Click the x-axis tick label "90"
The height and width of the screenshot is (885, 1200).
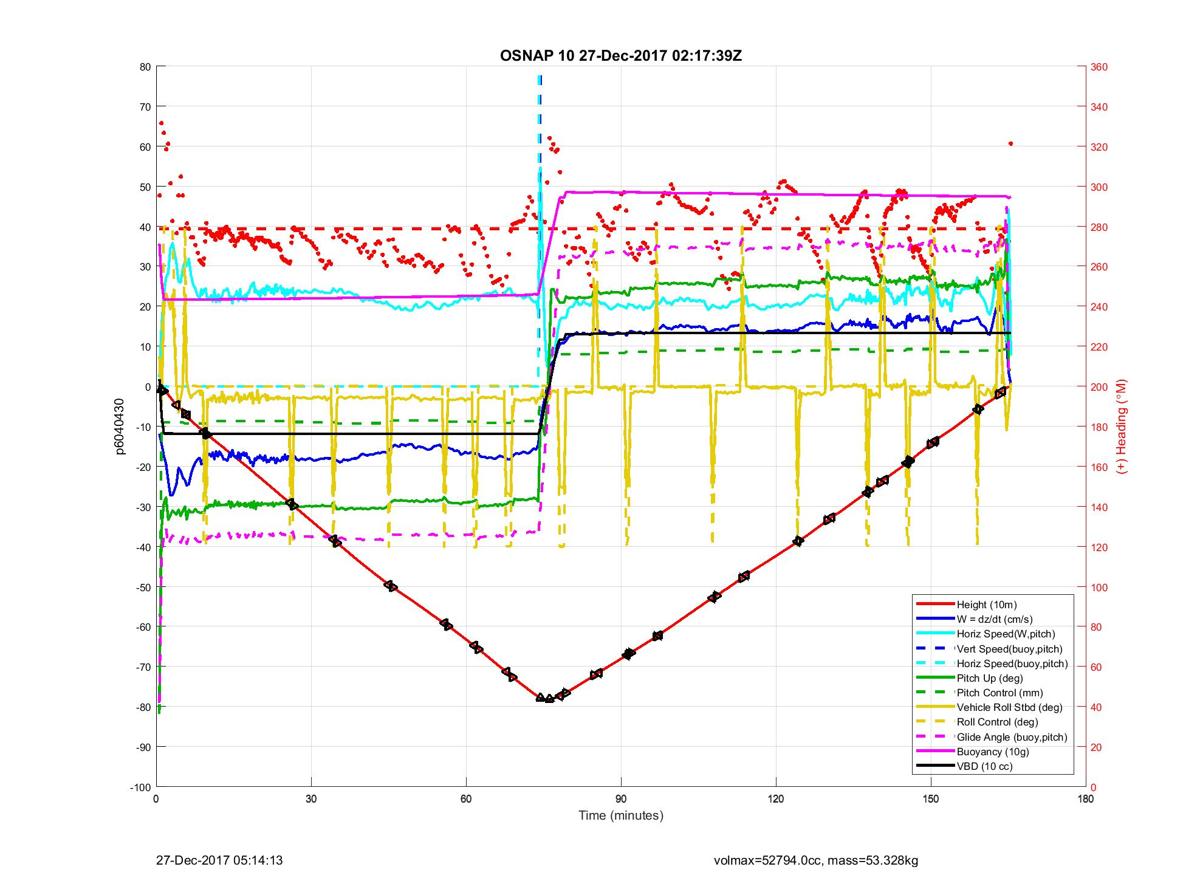coord(621,799)
